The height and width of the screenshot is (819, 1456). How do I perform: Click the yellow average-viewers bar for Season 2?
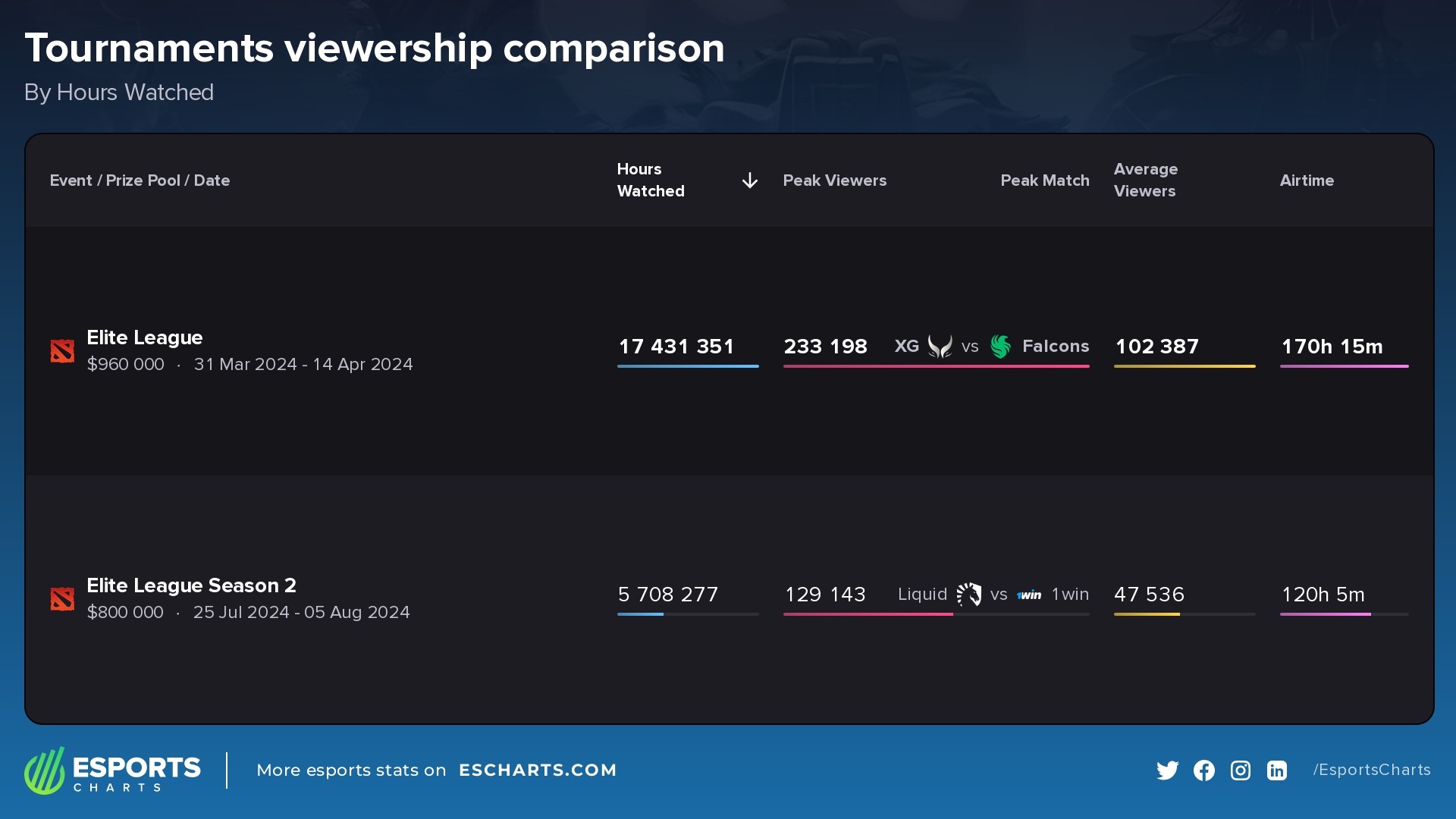click(1147, 614)
